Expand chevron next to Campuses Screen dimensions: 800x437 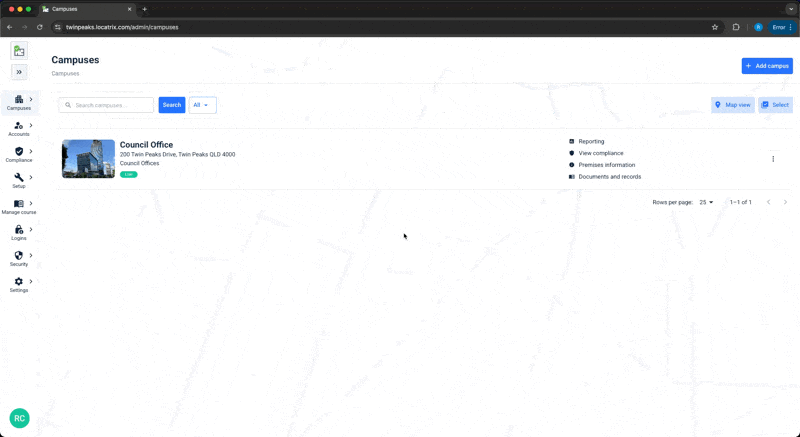[x=31, y=99]
